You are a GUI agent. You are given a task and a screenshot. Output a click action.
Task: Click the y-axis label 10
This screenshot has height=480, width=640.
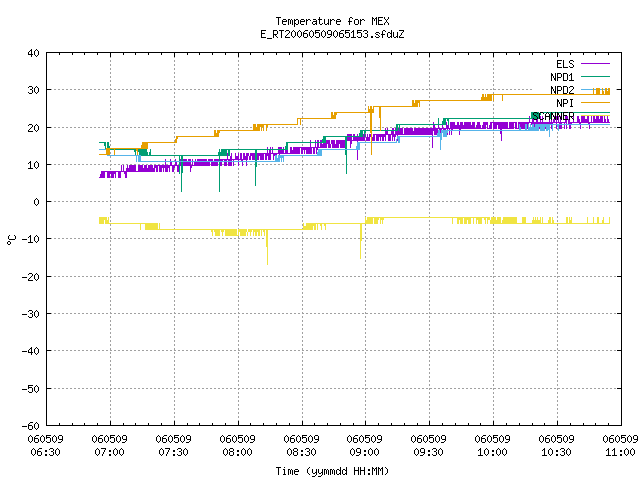tap(33, 165)
